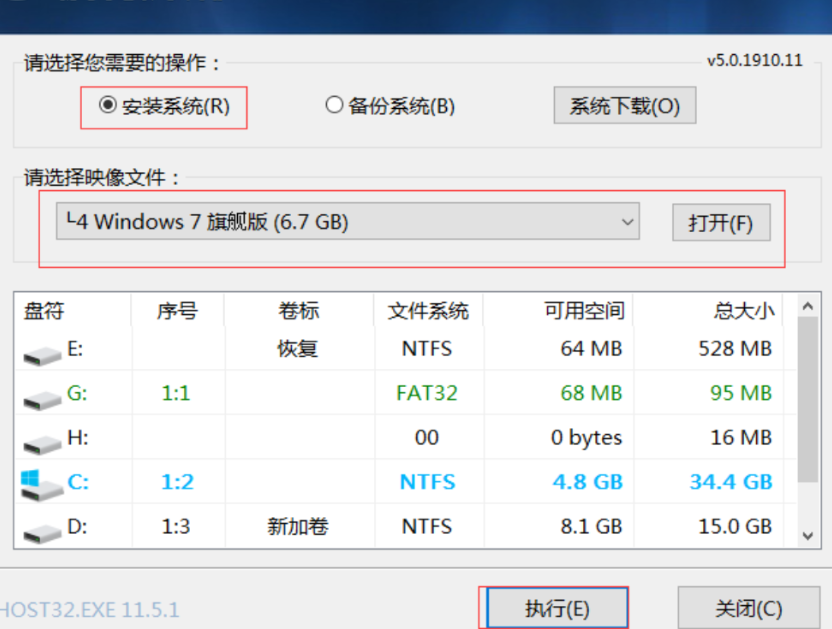Click the H: drive icon
The height and width of the screenshot is (629, 832).
pos(42,441)
